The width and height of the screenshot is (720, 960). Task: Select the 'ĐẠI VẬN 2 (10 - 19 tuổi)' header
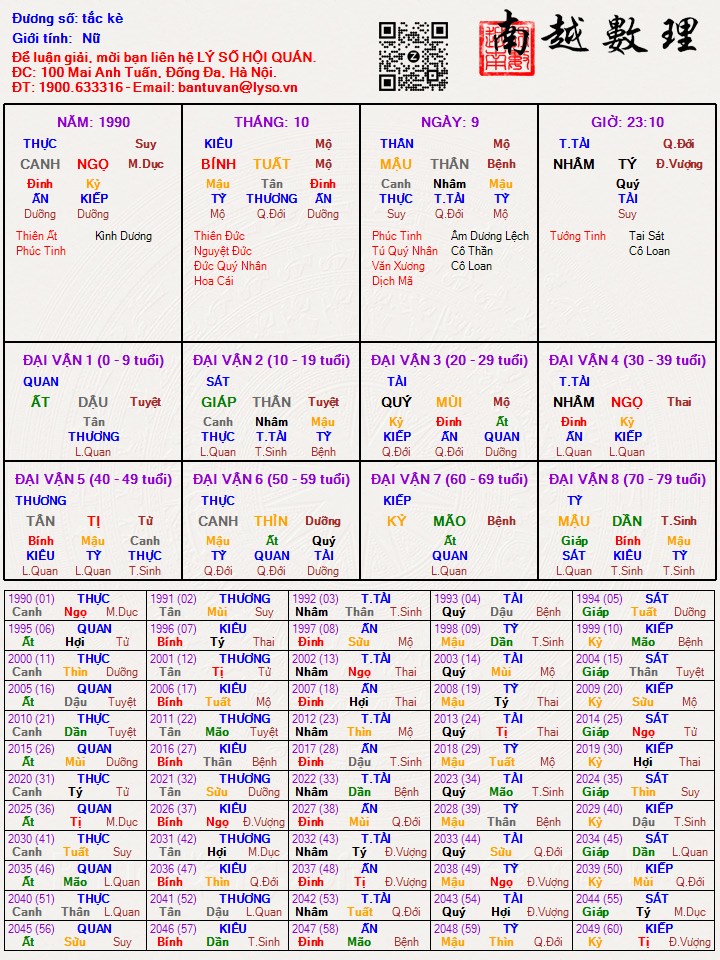click(271, 360)
